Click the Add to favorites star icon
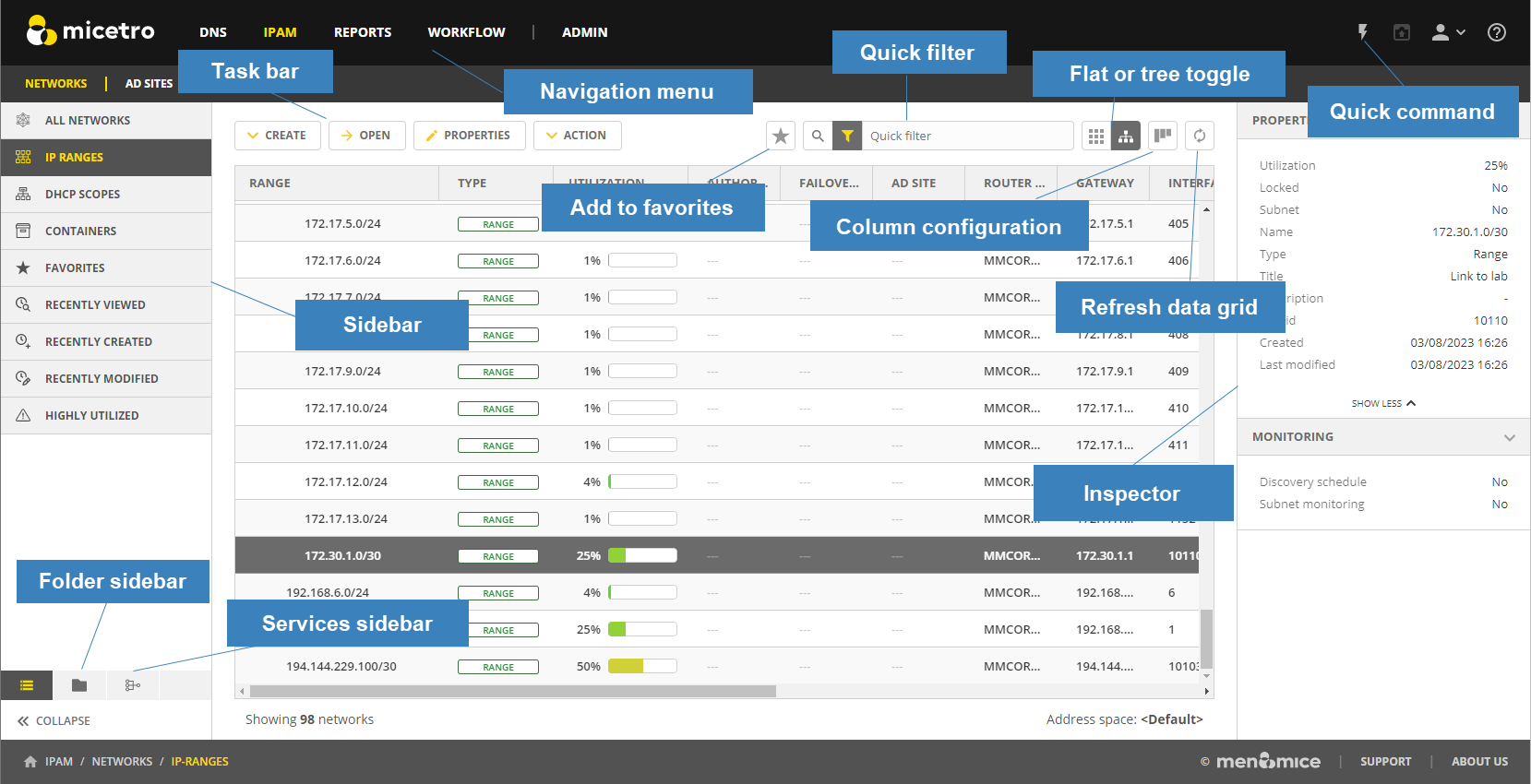This screenshot has height=784, width=1531. coord(781,137)
